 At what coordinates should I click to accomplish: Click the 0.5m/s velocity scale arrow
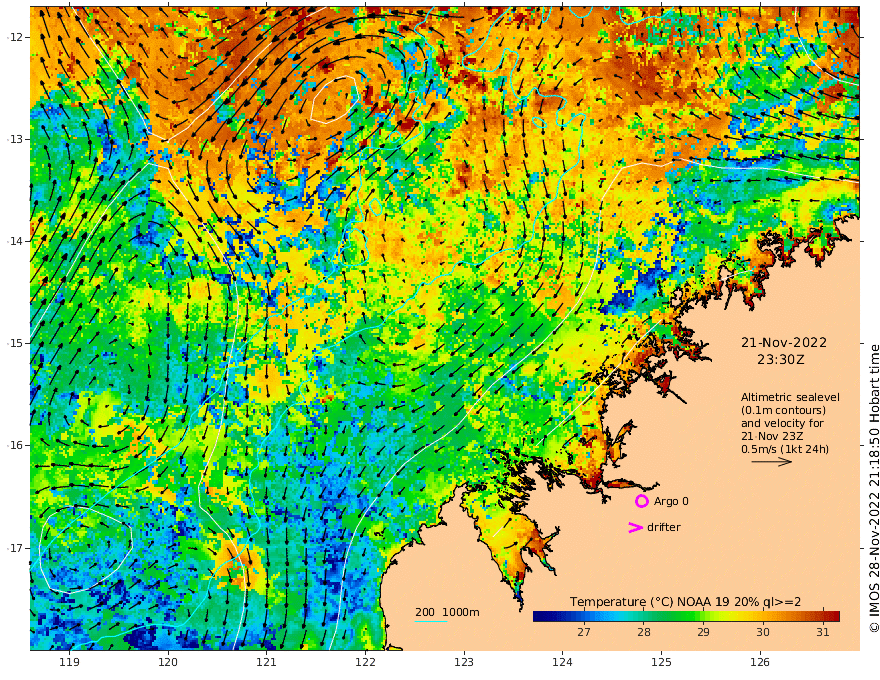[771, 462]
